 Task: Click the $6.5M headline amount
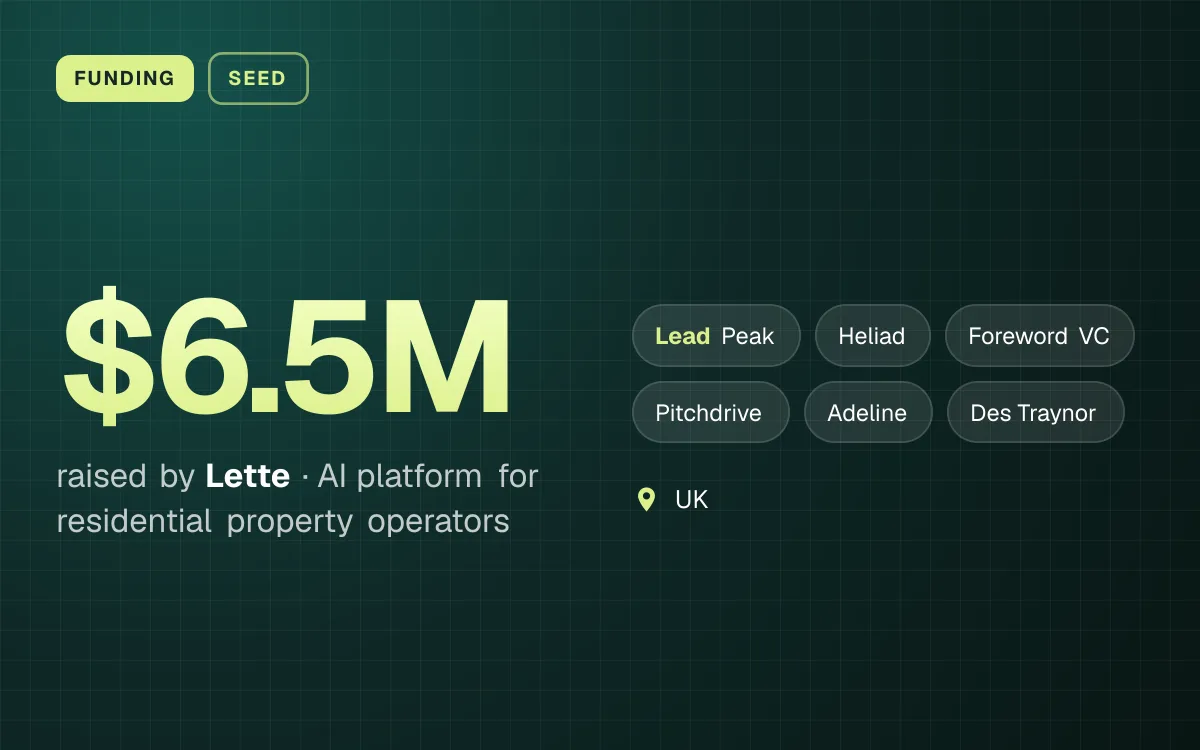pos(287,355)
